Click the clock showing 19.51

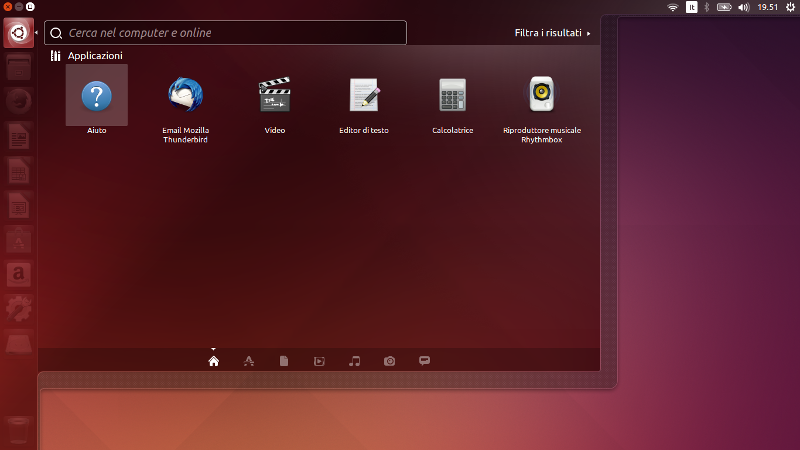click(767, 7)
